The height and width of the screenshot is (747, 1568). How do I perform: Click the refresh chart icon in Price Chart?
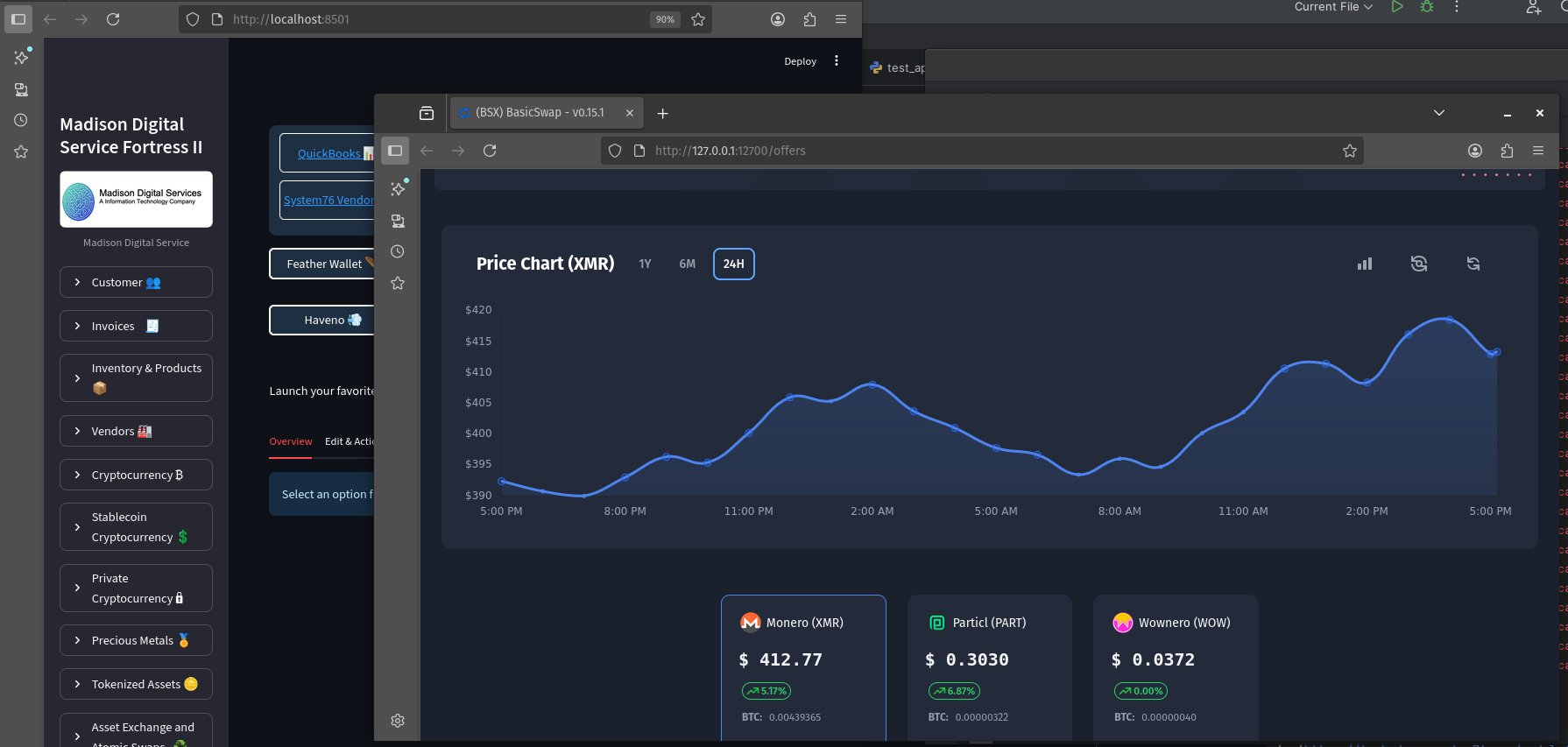[x=1473, y=264]
